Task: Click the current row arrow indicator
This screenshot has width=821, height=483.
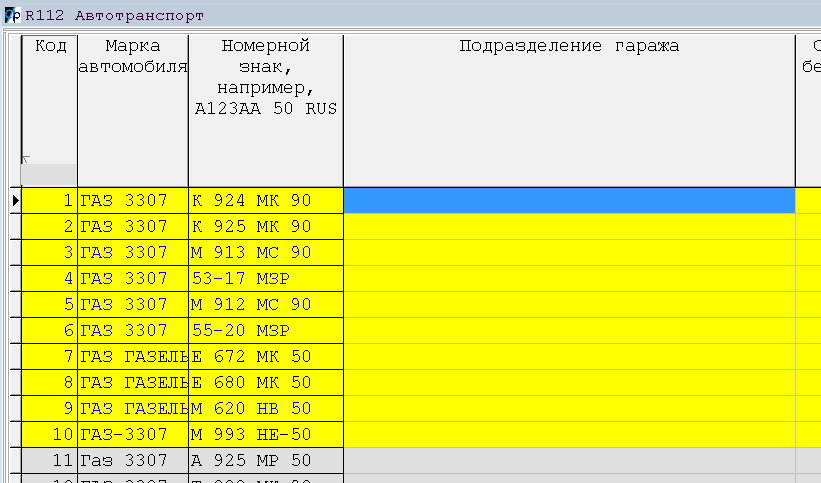Action: coord(14,201)
